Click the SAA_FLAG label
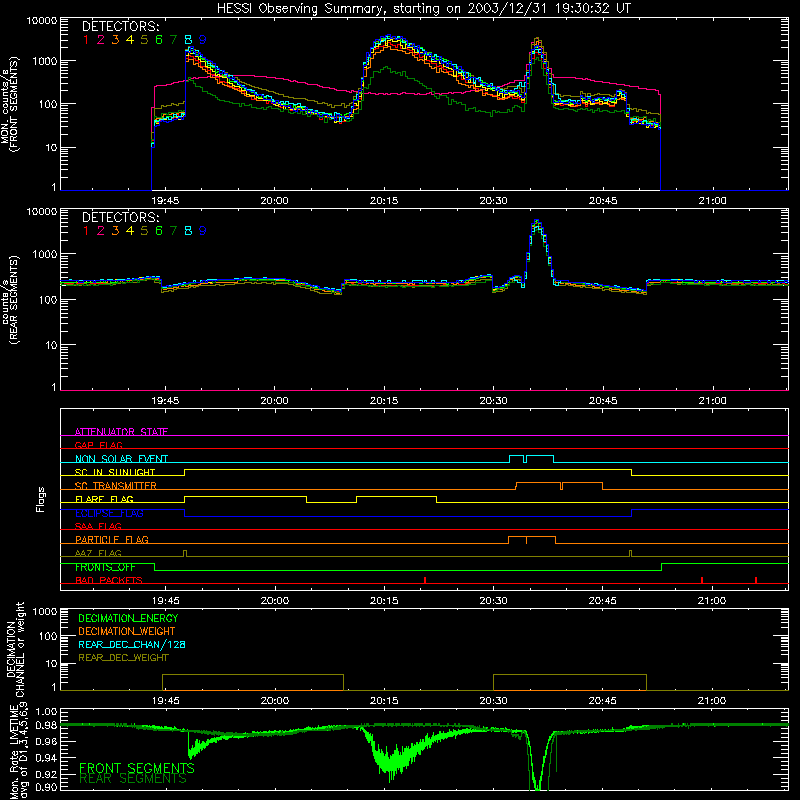800x800 pixels. pyautogui.click(x=98, y=526)
